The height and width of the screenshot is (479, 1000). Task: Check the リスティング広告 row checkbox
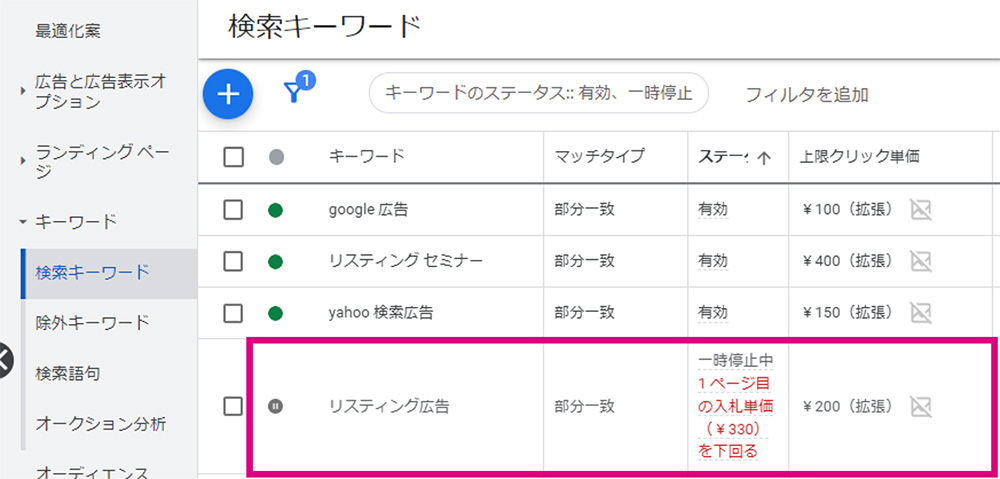point(233,406)
